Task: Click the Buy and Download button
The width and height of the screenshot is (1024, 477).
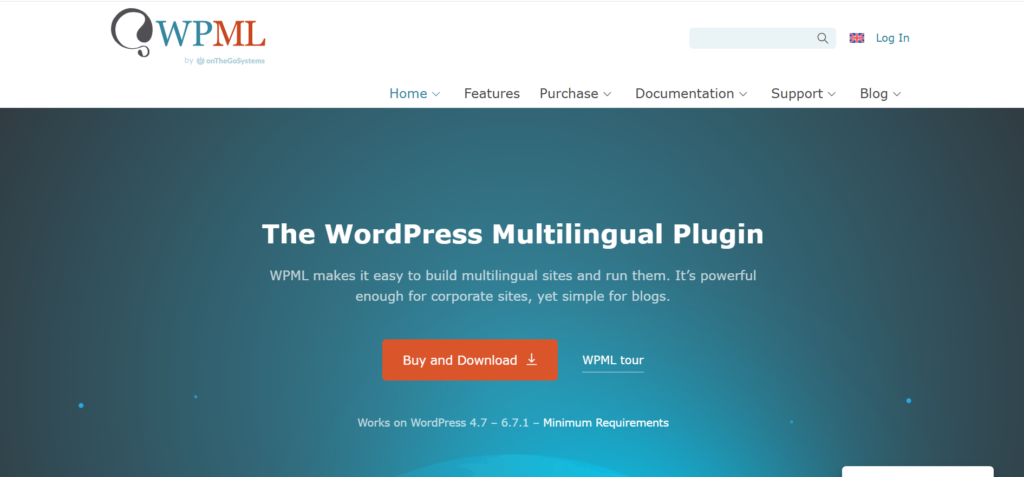Action: (x=470, y=360)
